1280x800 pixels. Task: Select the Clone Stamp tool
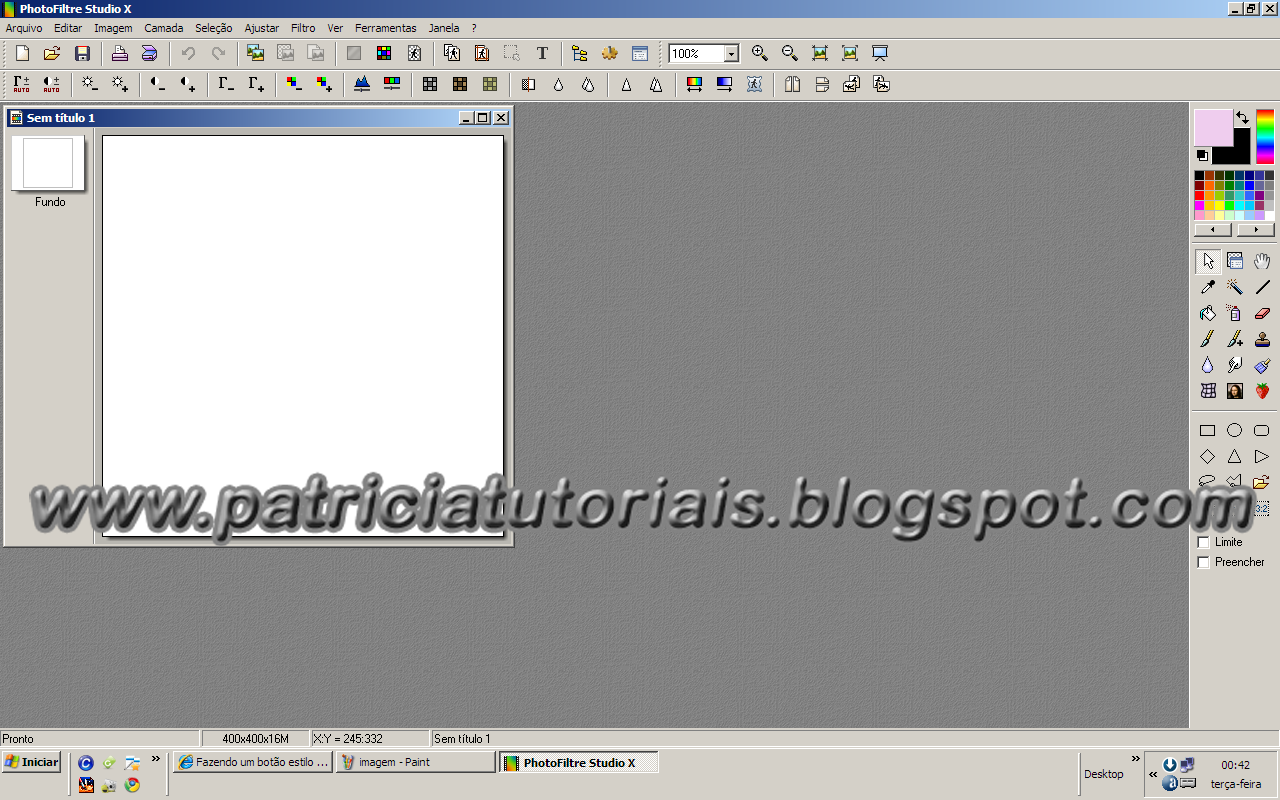point(1261,339)
